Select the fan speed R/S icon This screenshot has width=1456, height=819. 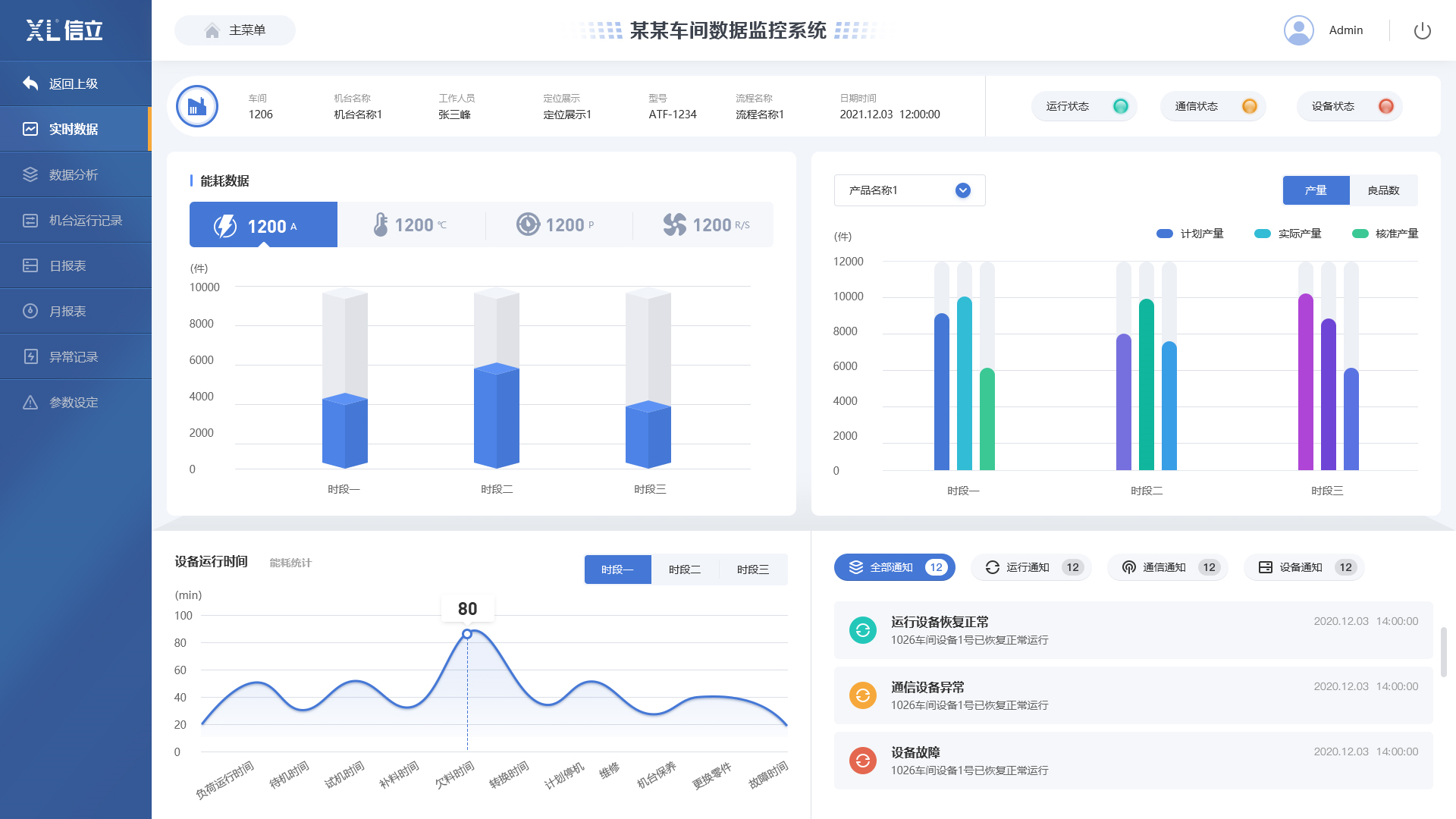click(674, 224)
